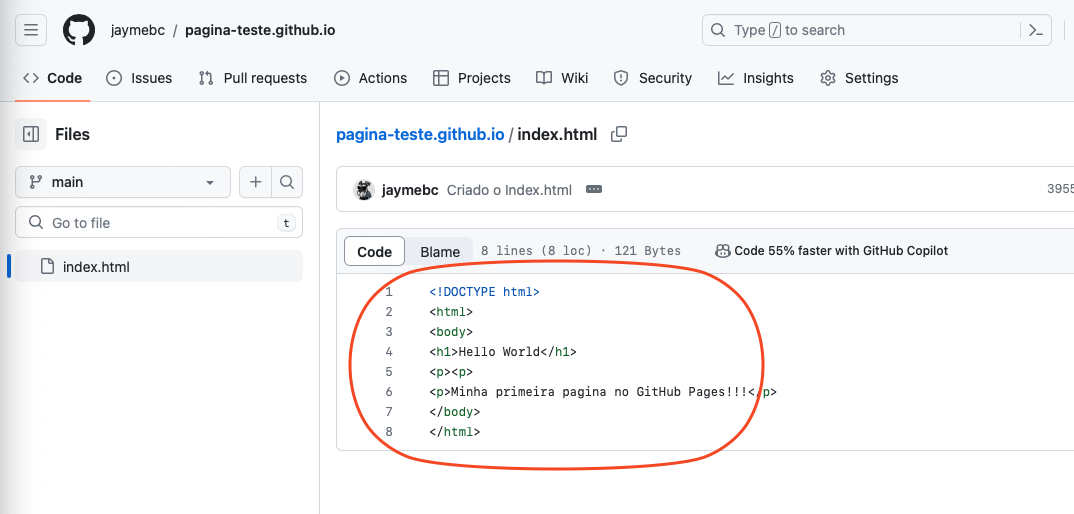Switch to Blame view toggle
The width and height of the screenshot is (1074, 514).
440,251
